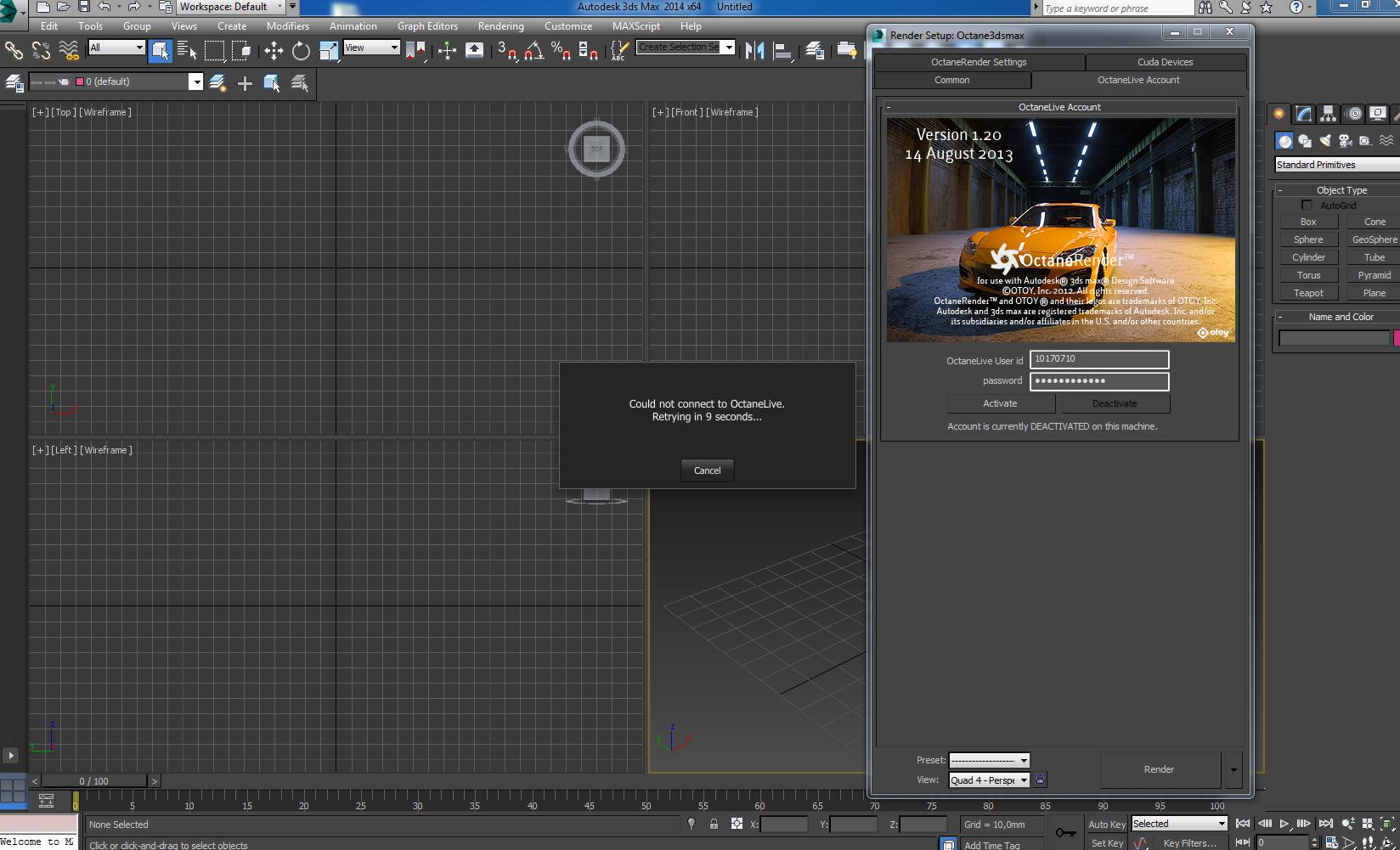The image size is (1400, 850).
Task: Open the Motion command panel tab
Action: 1353,114
